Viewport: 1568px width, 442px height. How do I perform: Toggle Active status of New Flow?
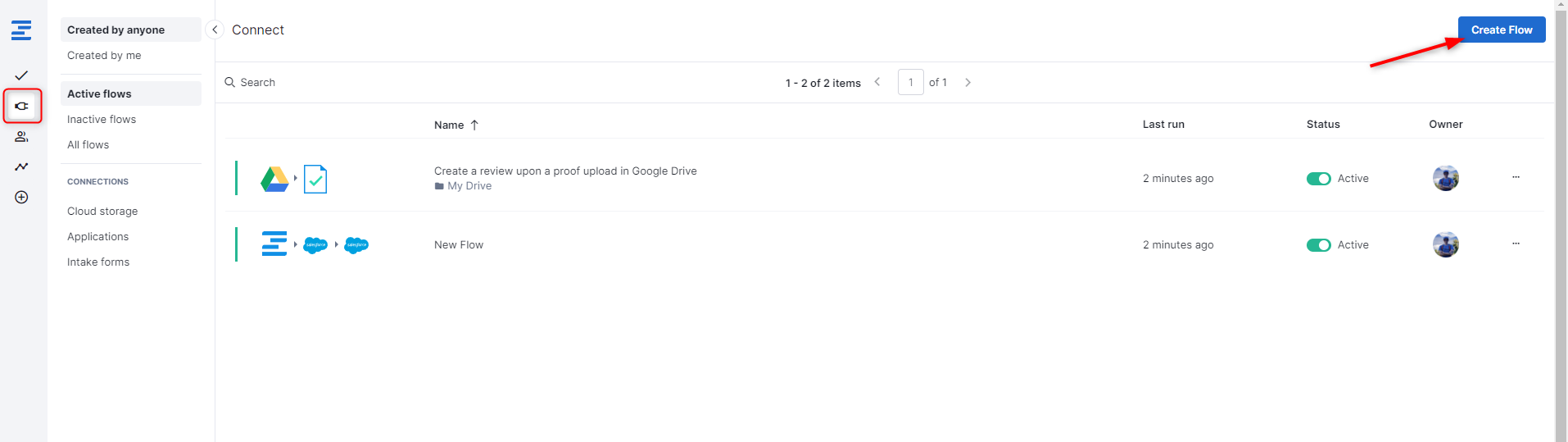point(1319,245)
